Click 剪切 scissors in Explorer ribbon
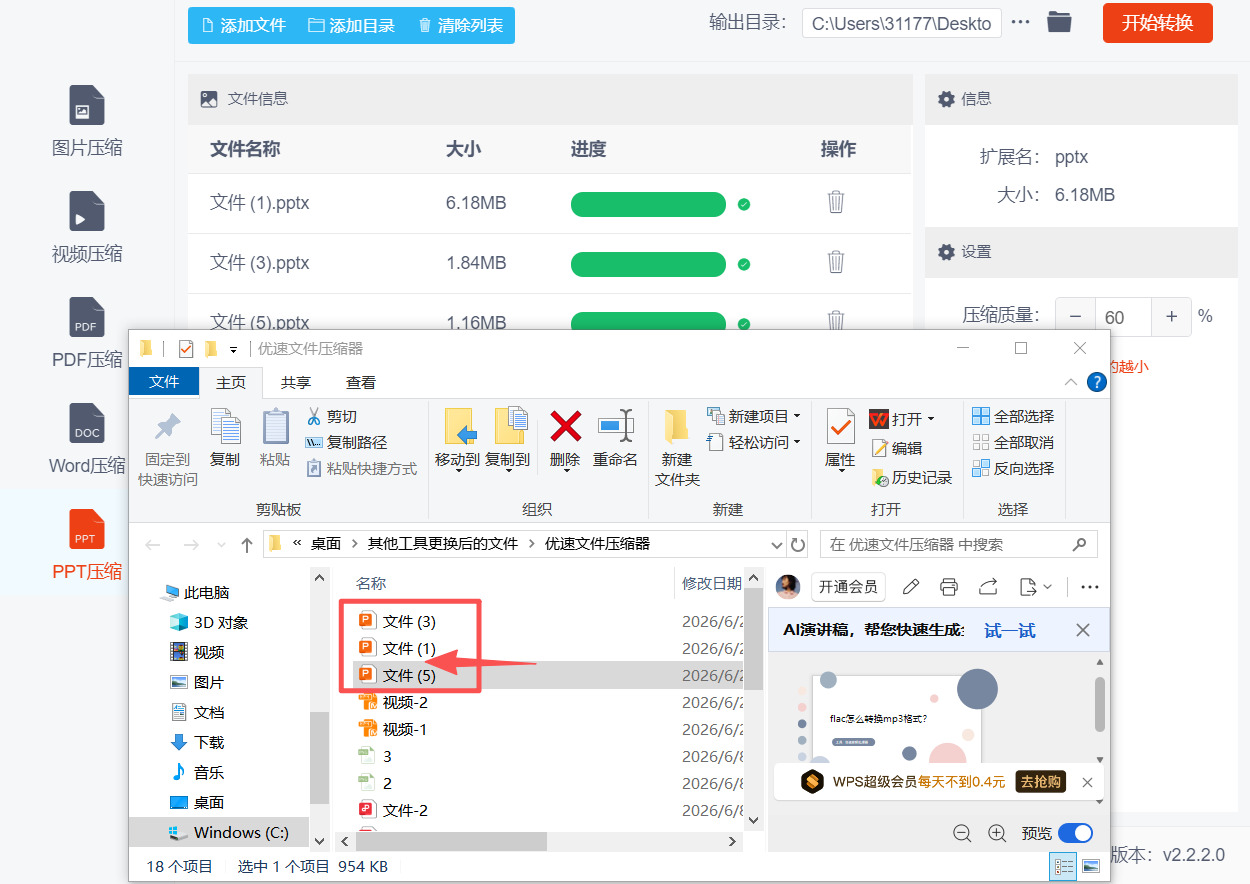This screenshot has width=1250, height=884. [x=331, y=416]
